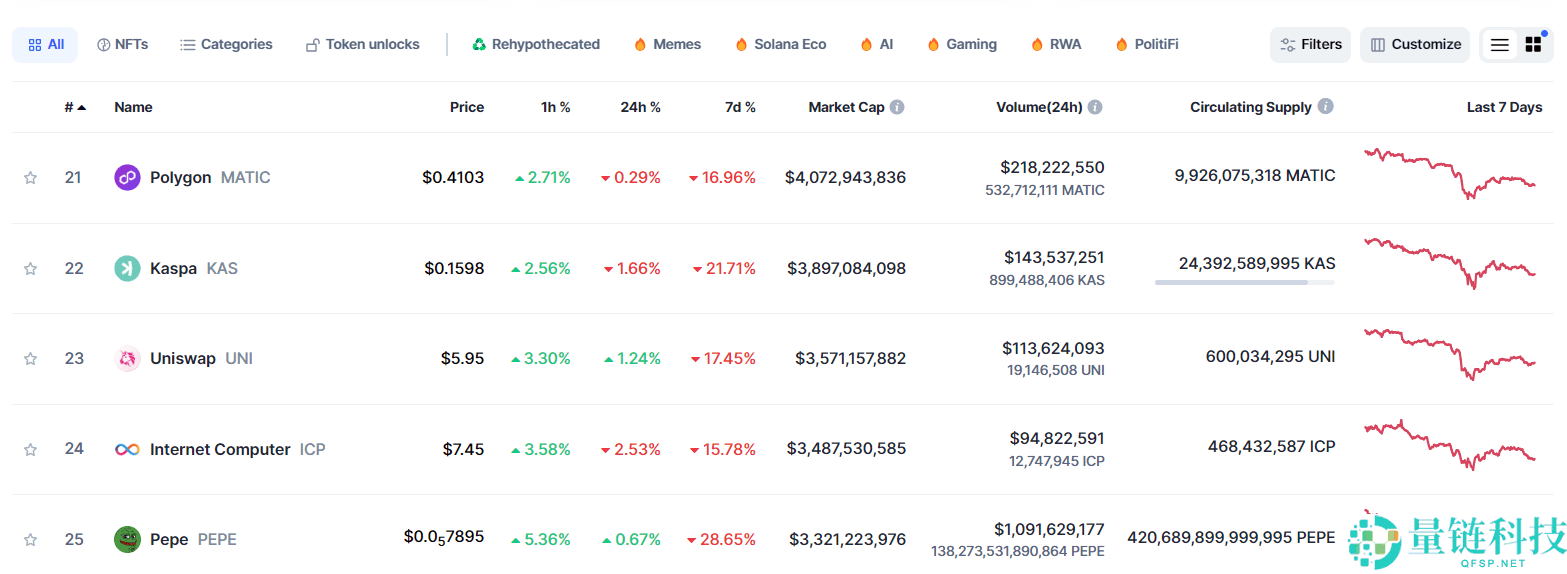This screenshot has height=574, width=1567.
Task: Click the Internet Computer infinity logo
Action: click(128, 449)
